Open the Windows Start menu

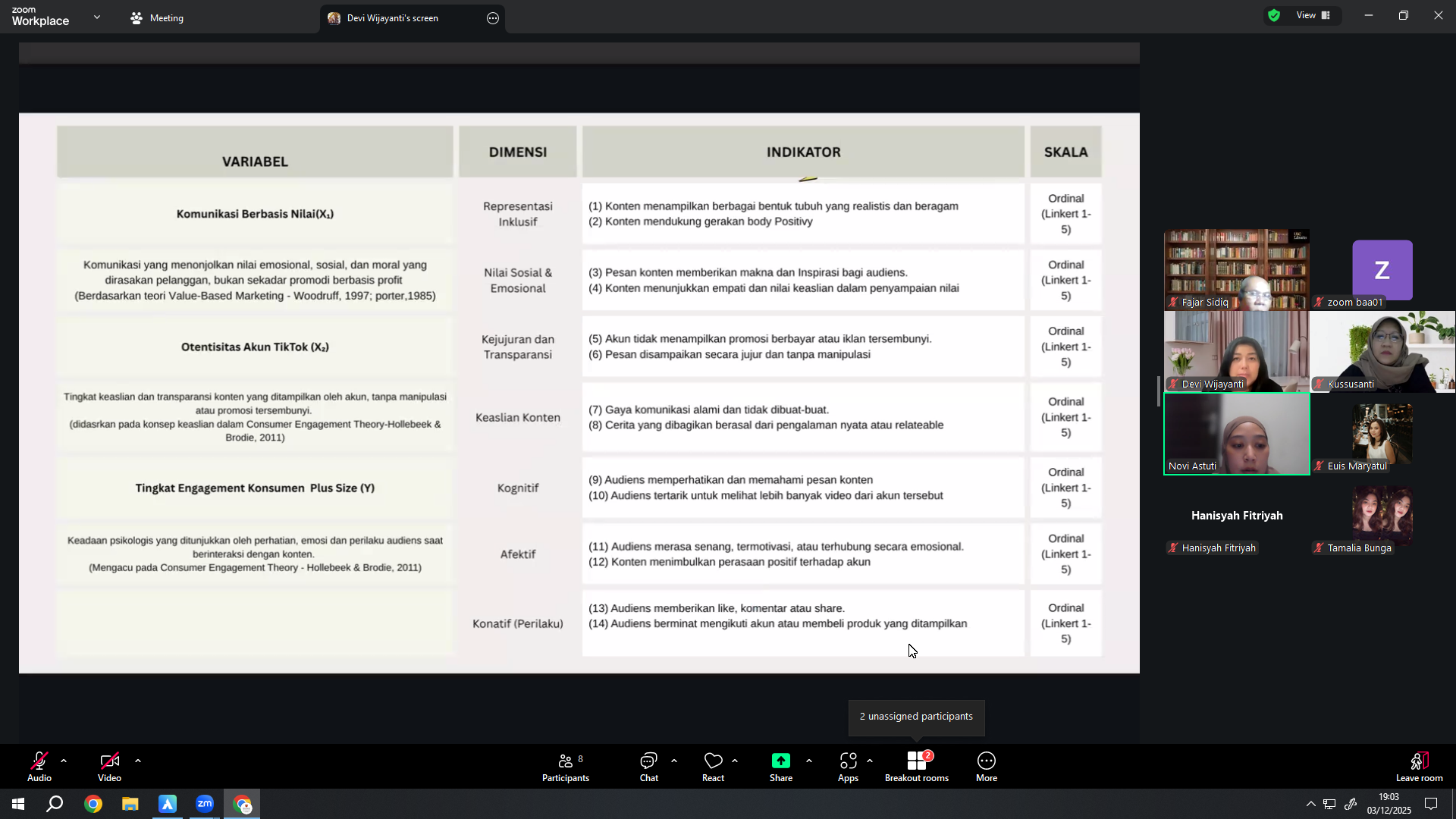pos(18,804)
